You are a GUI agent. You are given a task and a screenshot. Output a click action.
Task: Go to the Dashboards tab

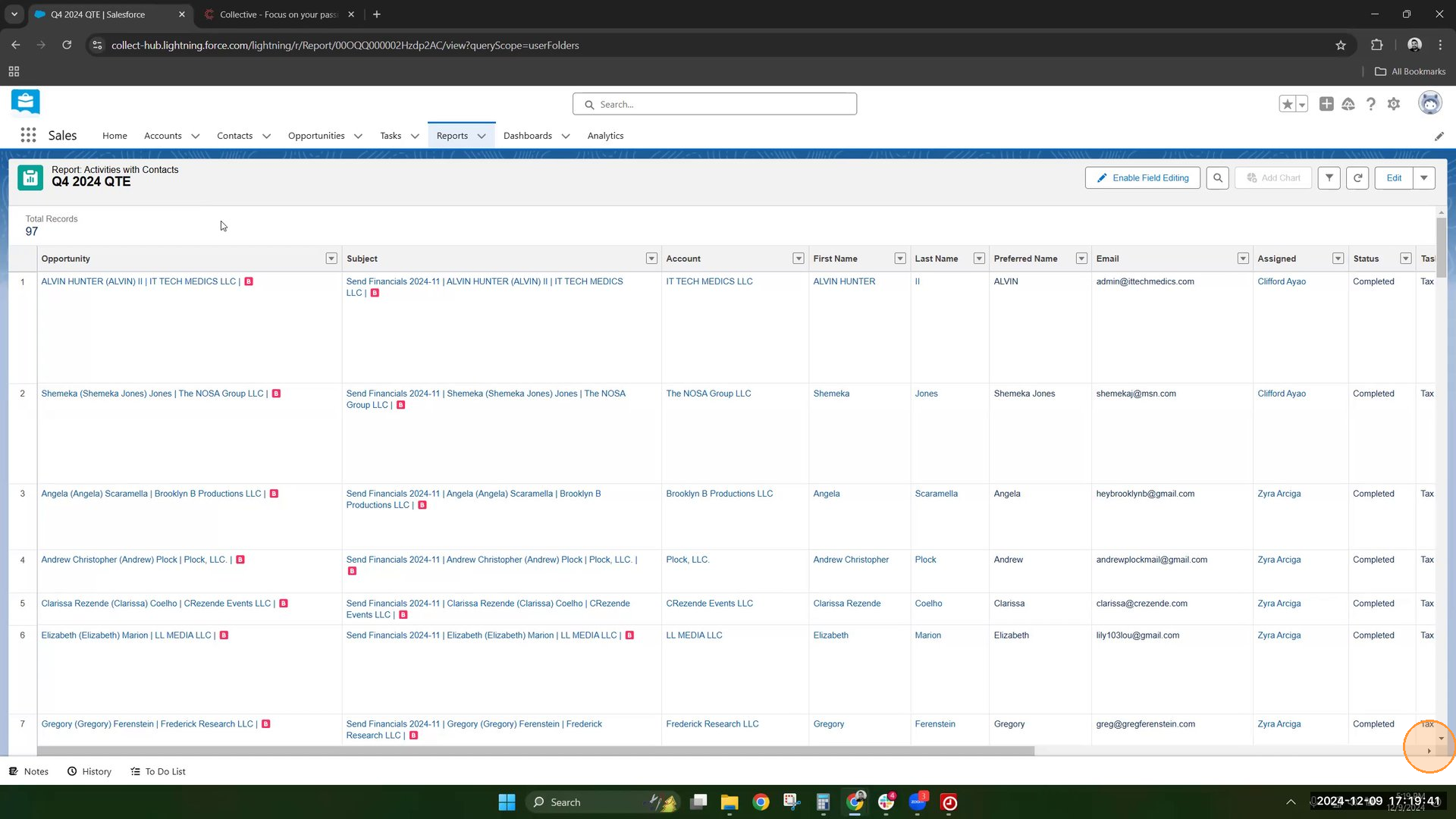527,136
